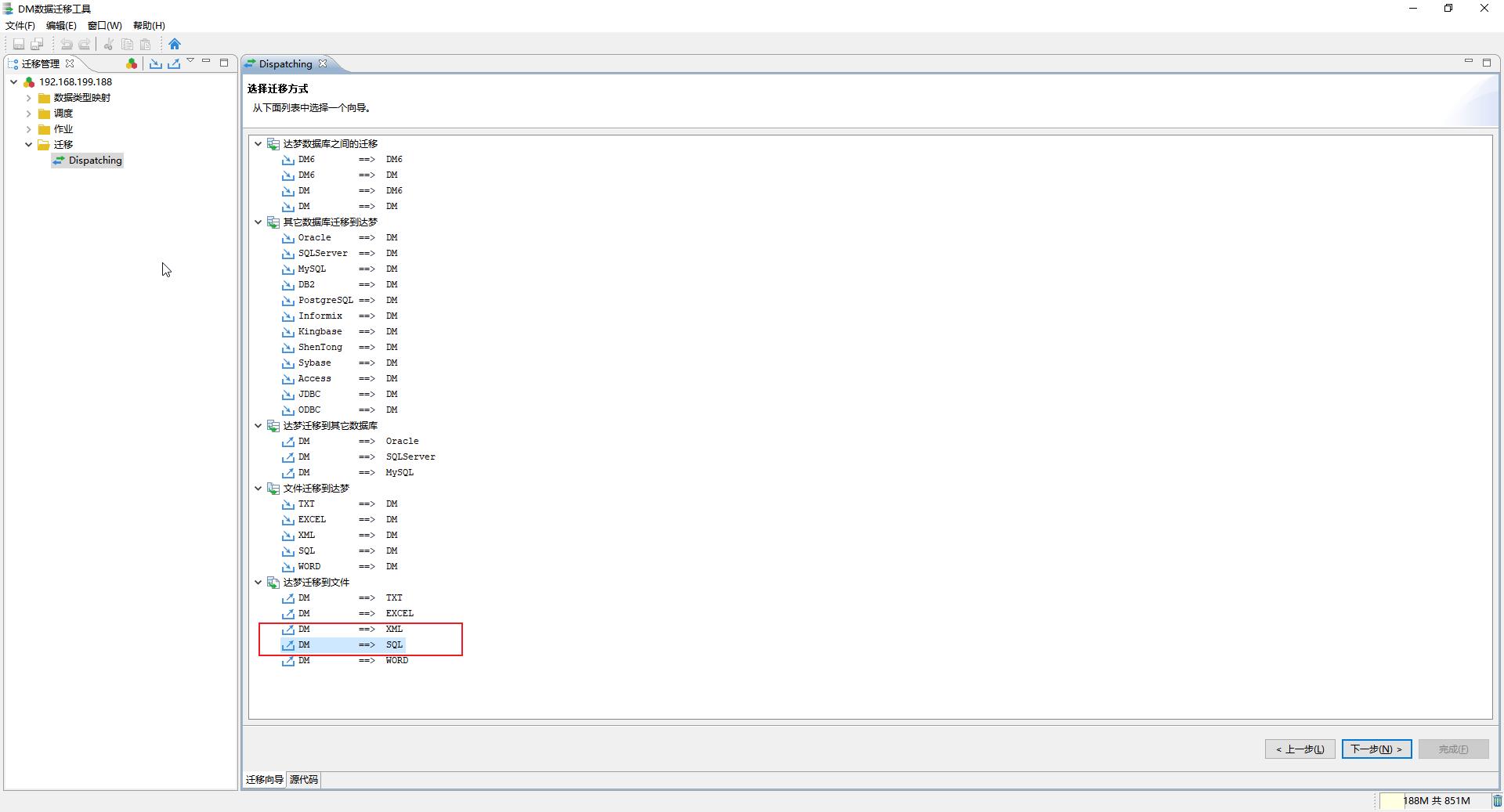1504x812 pixels.
Task: Maximize the Dispatching editor area
Action: coord(1487,63)
